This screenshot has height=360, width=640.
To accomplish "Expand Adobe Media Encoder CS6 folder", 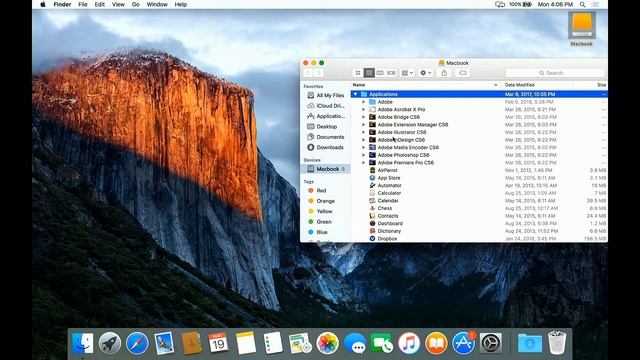I will click(x=363, y=147).
